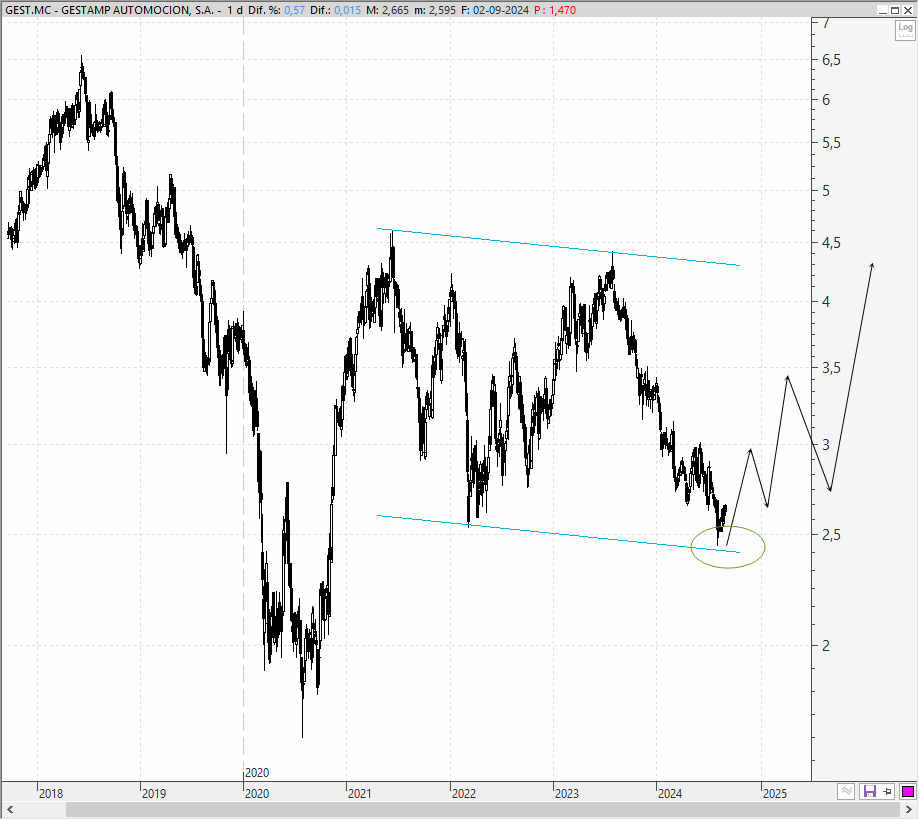
Task: Click the 1 d timeframe indicator in title
Action: pos(235,10)
